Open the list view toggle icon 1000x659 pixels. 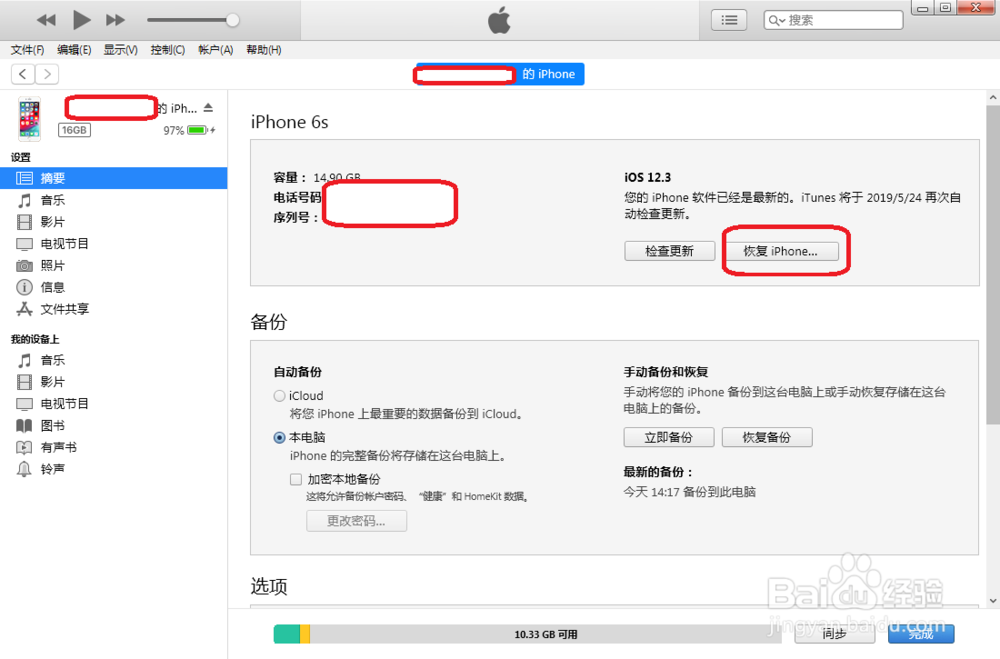pos(729,20)
